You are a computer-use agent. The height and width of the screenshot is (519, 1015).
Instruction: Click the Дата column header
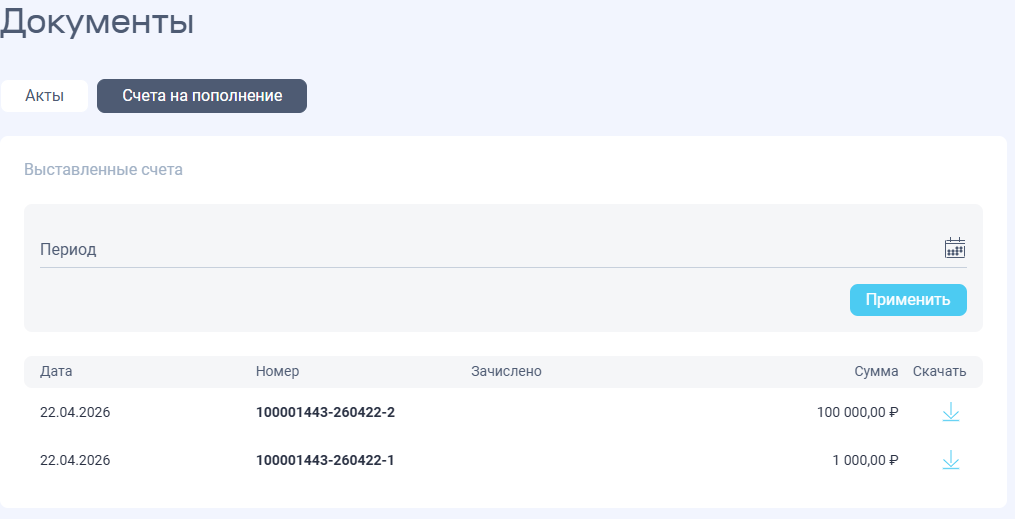pyautogui.click(x=56, y=371)
